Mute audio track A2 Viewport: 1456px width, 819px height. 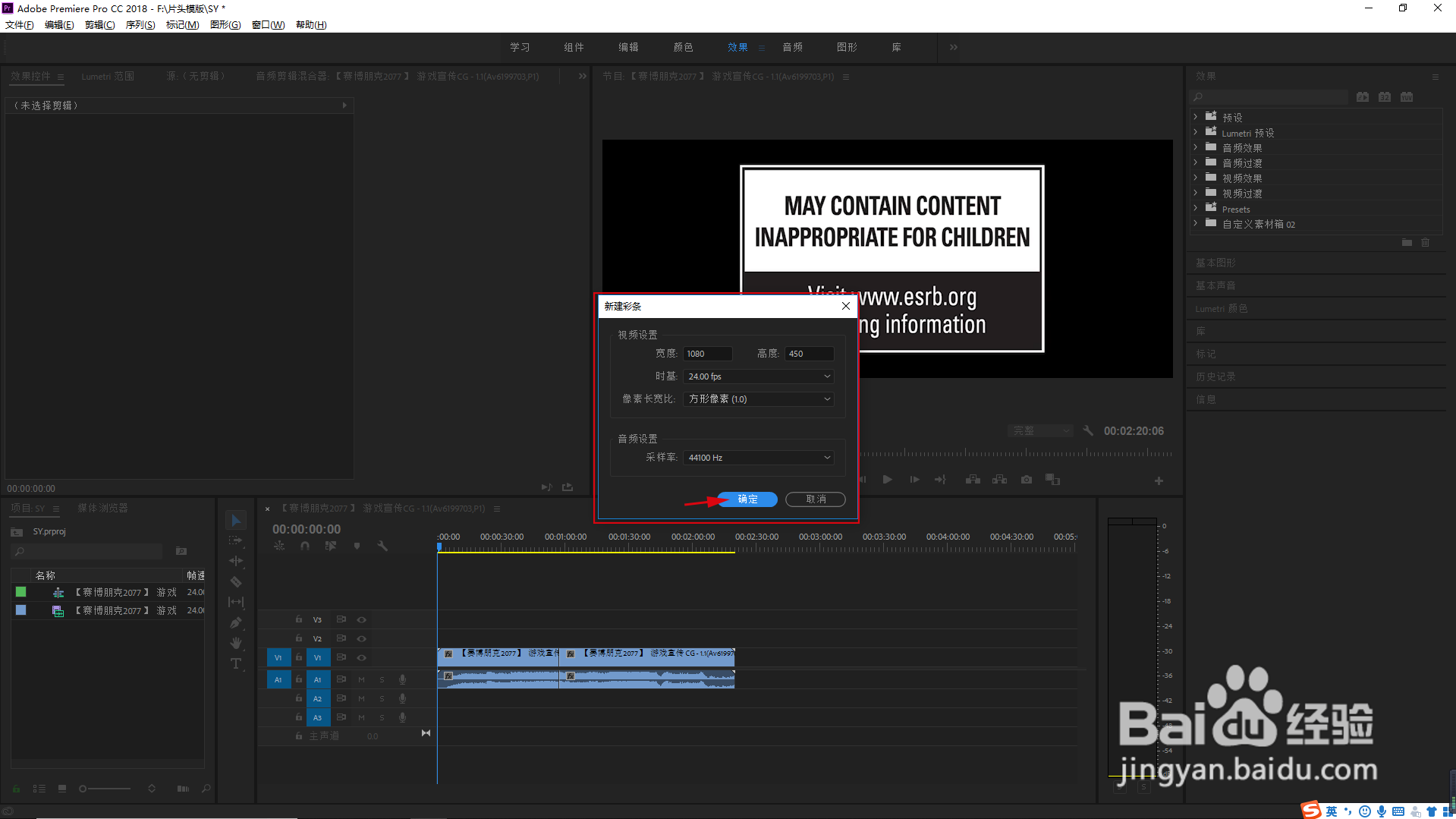(x=361, y=698)
